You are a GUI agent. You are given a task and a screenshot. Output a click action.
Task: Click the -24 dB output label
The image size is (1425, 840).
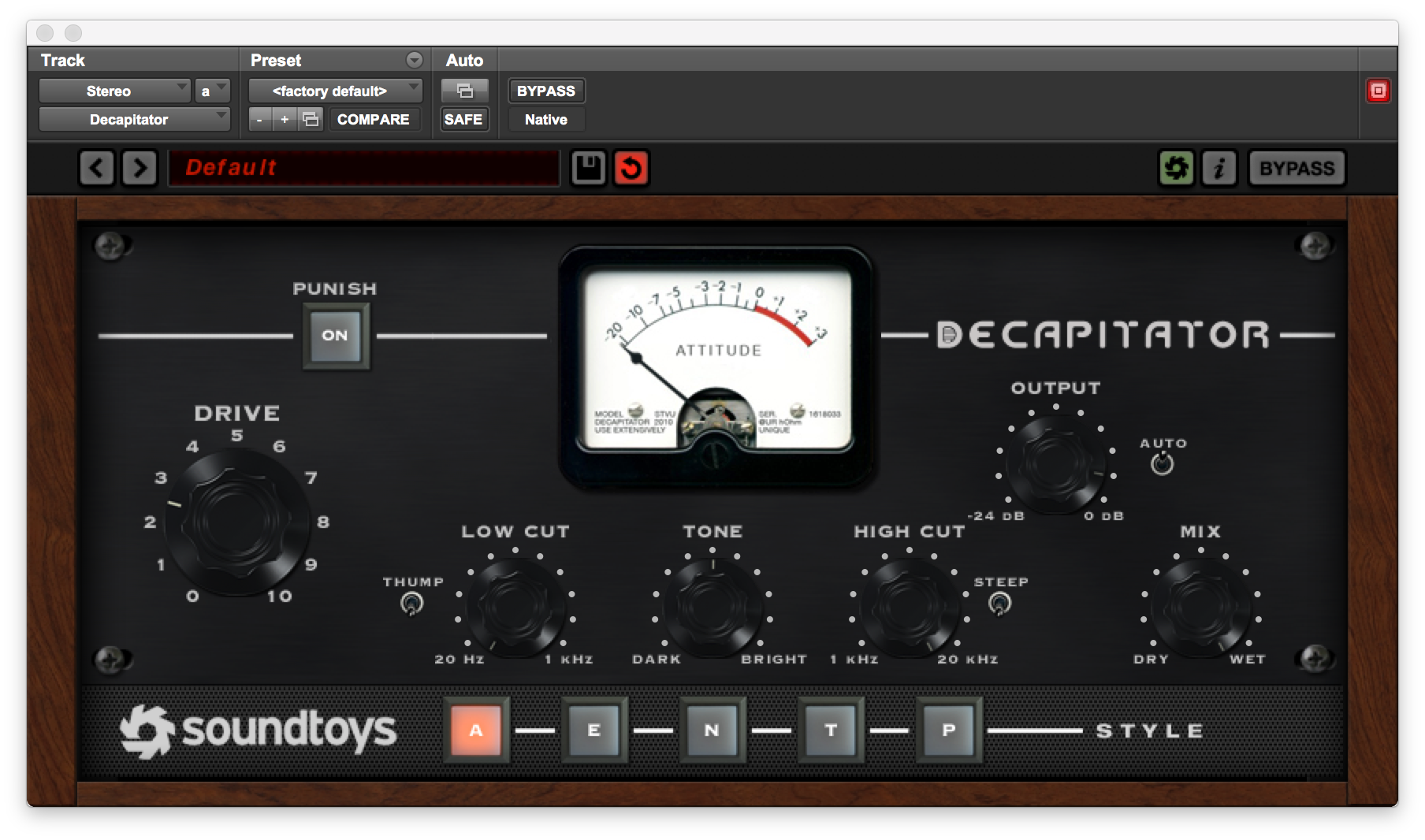point(995,516)
